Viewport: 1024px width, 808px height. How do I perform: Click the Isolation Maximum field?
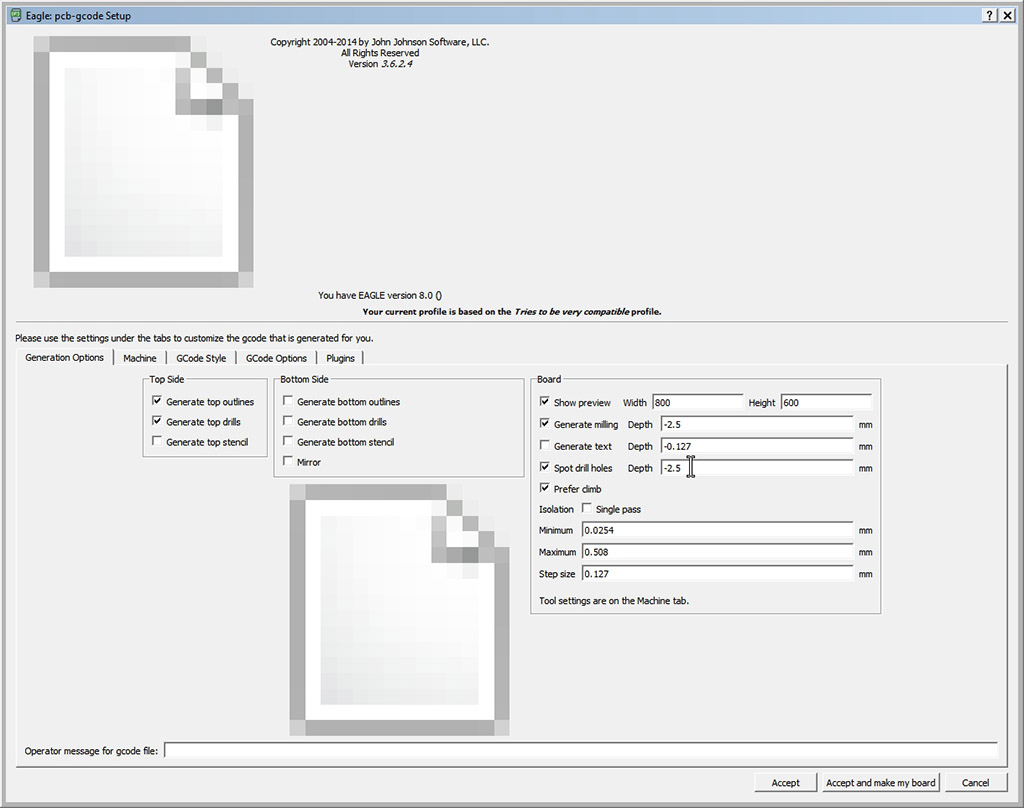point(718,552)
